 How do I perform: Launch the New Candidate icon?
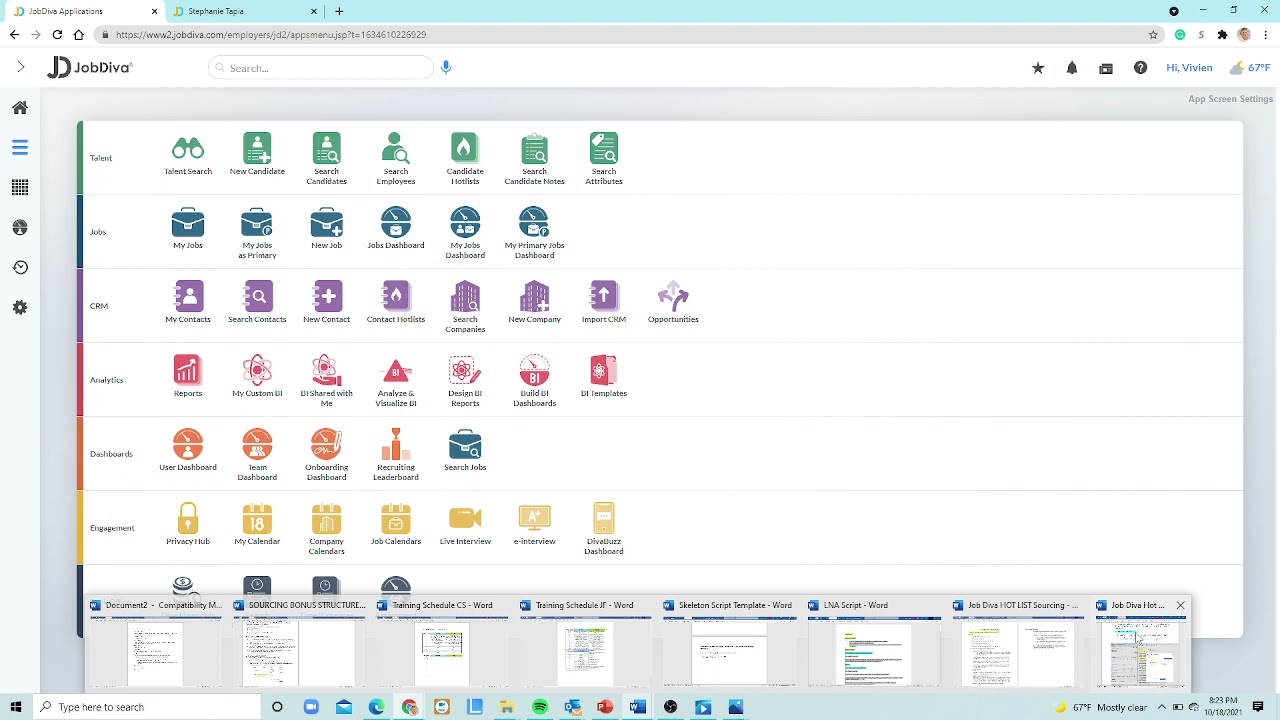pos(257,150)
